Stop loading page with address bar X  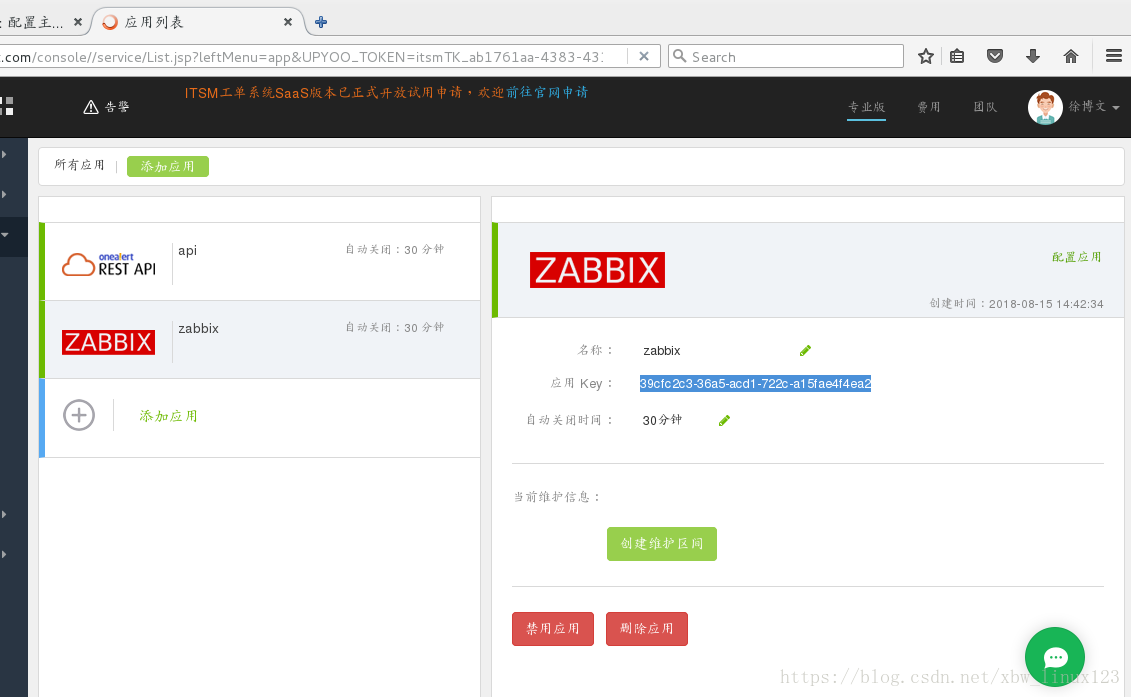(x=644, y=56)
